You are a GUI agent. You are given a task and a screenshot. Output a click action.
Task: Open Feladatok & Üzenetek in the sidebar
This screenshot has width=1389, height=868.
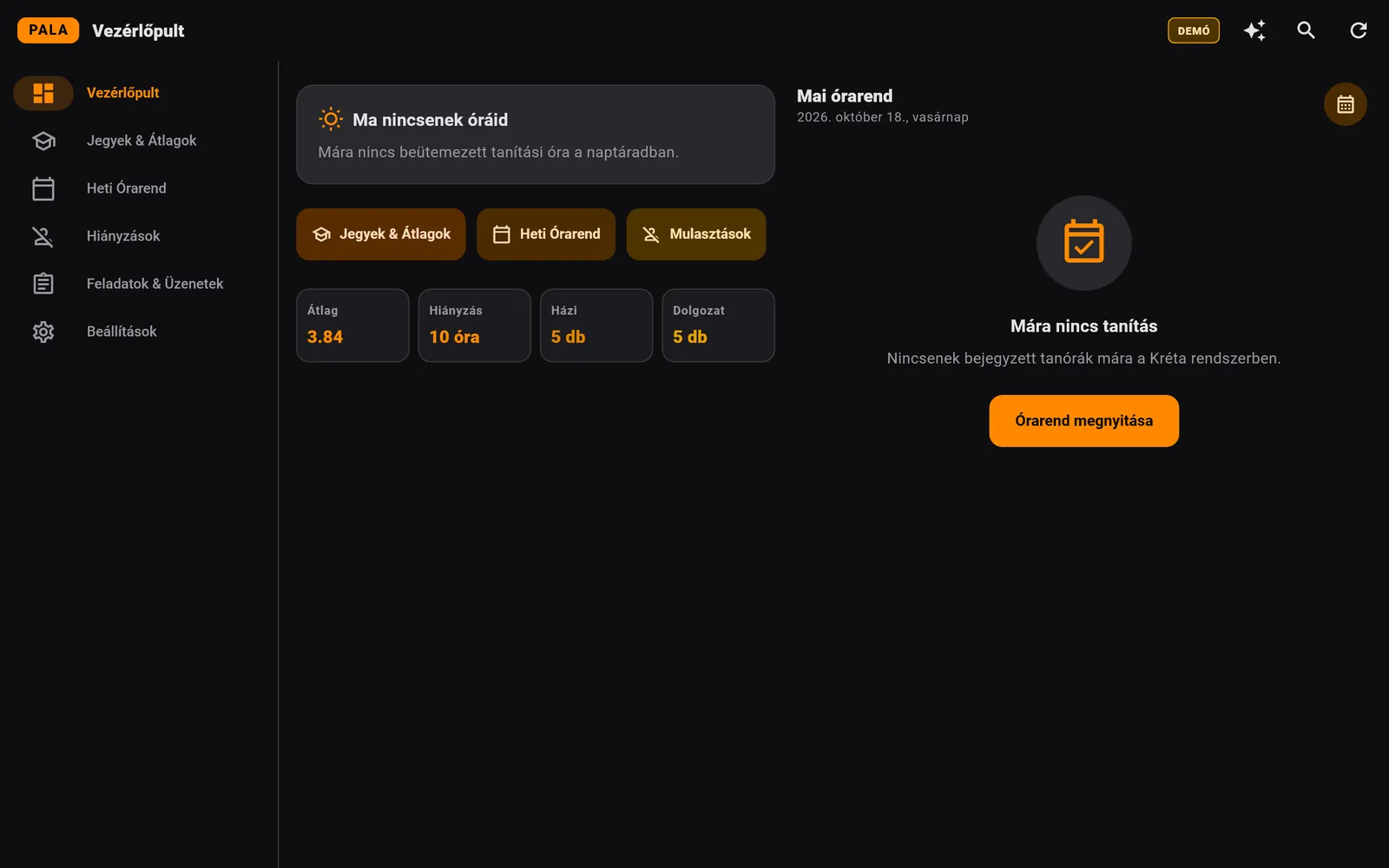[x=155, y=284]
